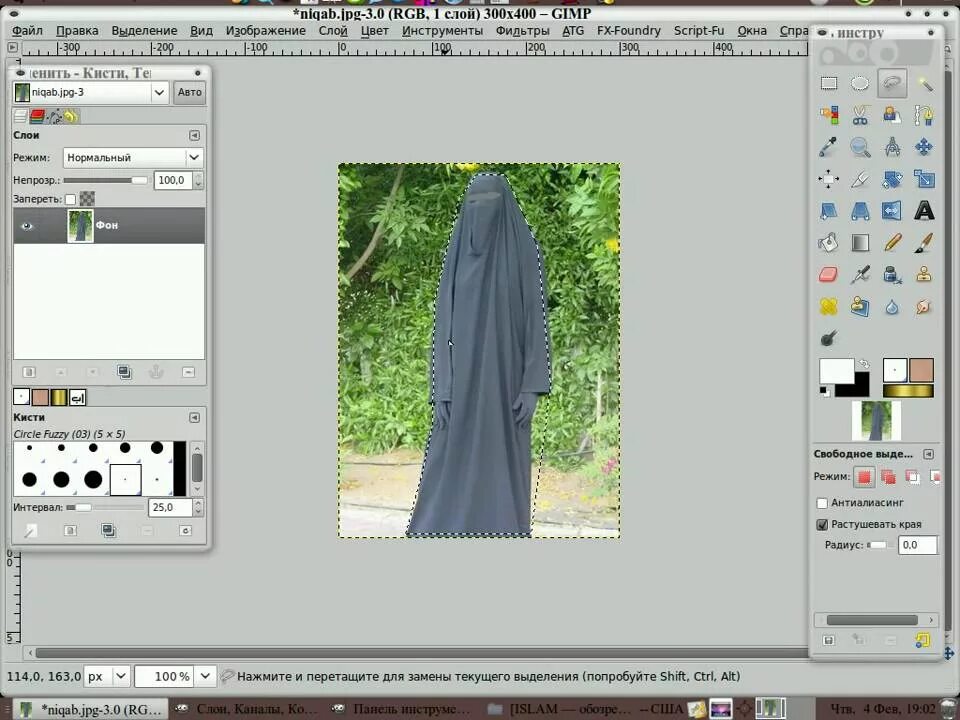Toggle visibility of the Фон layer
The height and width of the screenshot is (720, 960).
click(x=26, y=226)
